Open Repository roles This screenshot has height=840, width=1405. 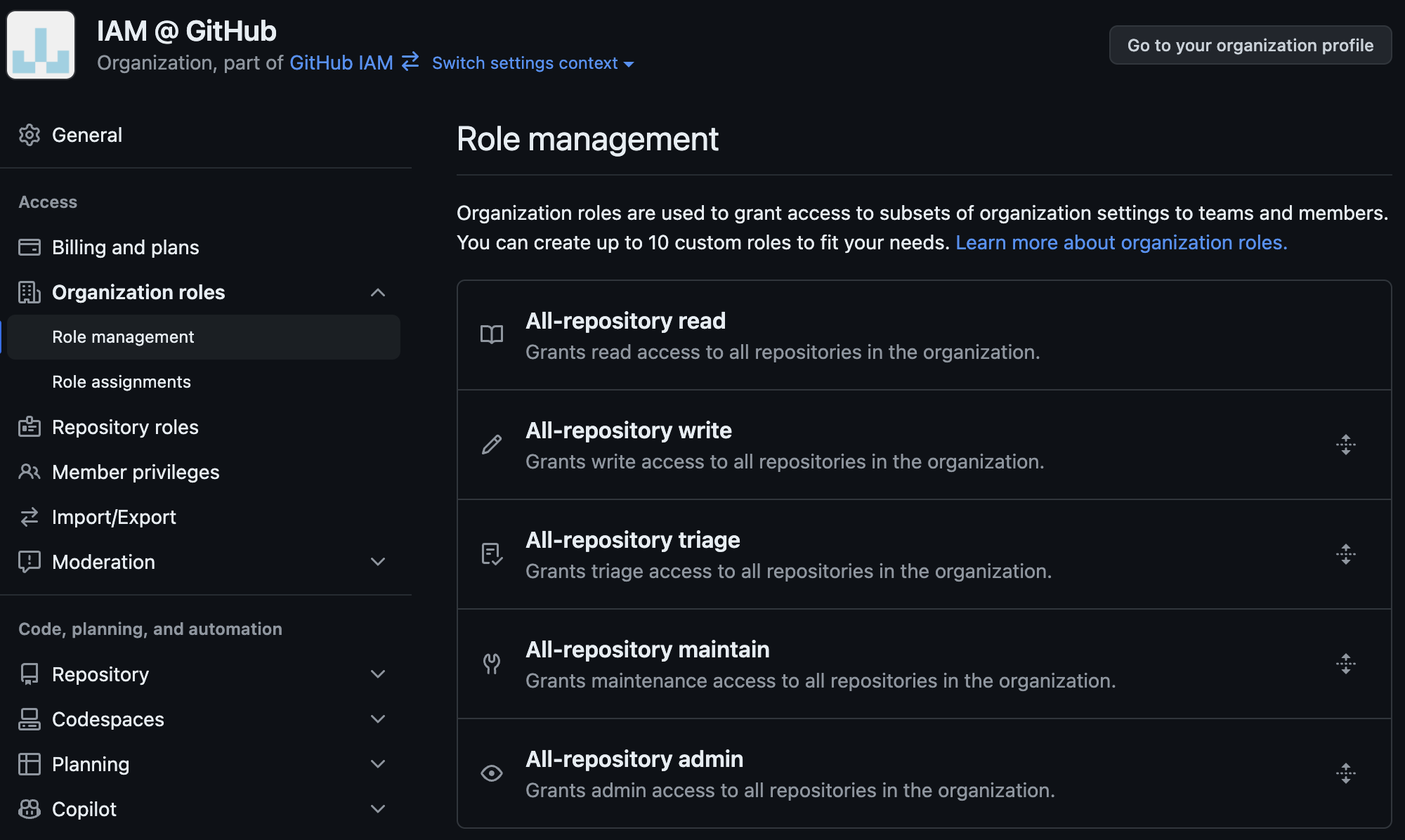point(125,427)
